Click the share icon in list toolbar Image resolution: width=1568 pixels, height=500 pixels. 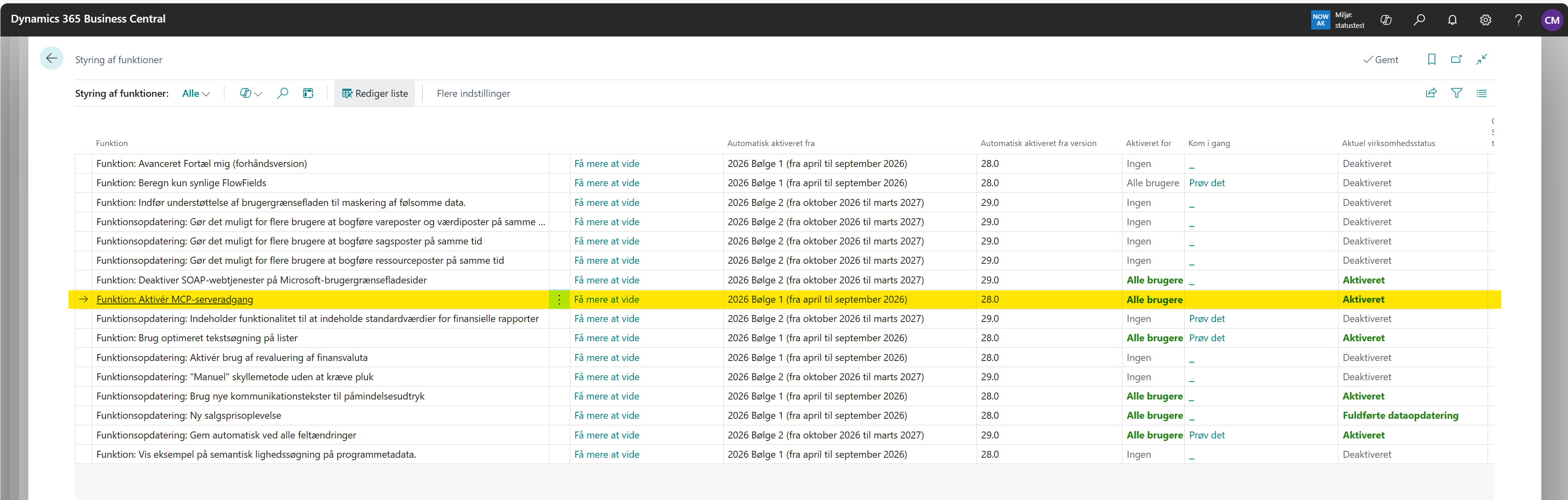coord(1431,93)
